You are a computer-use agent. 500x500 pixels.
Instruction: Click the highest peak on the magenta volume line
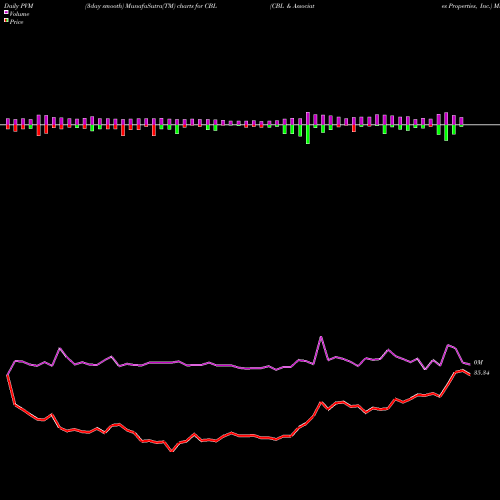click(x=321, y=337)
